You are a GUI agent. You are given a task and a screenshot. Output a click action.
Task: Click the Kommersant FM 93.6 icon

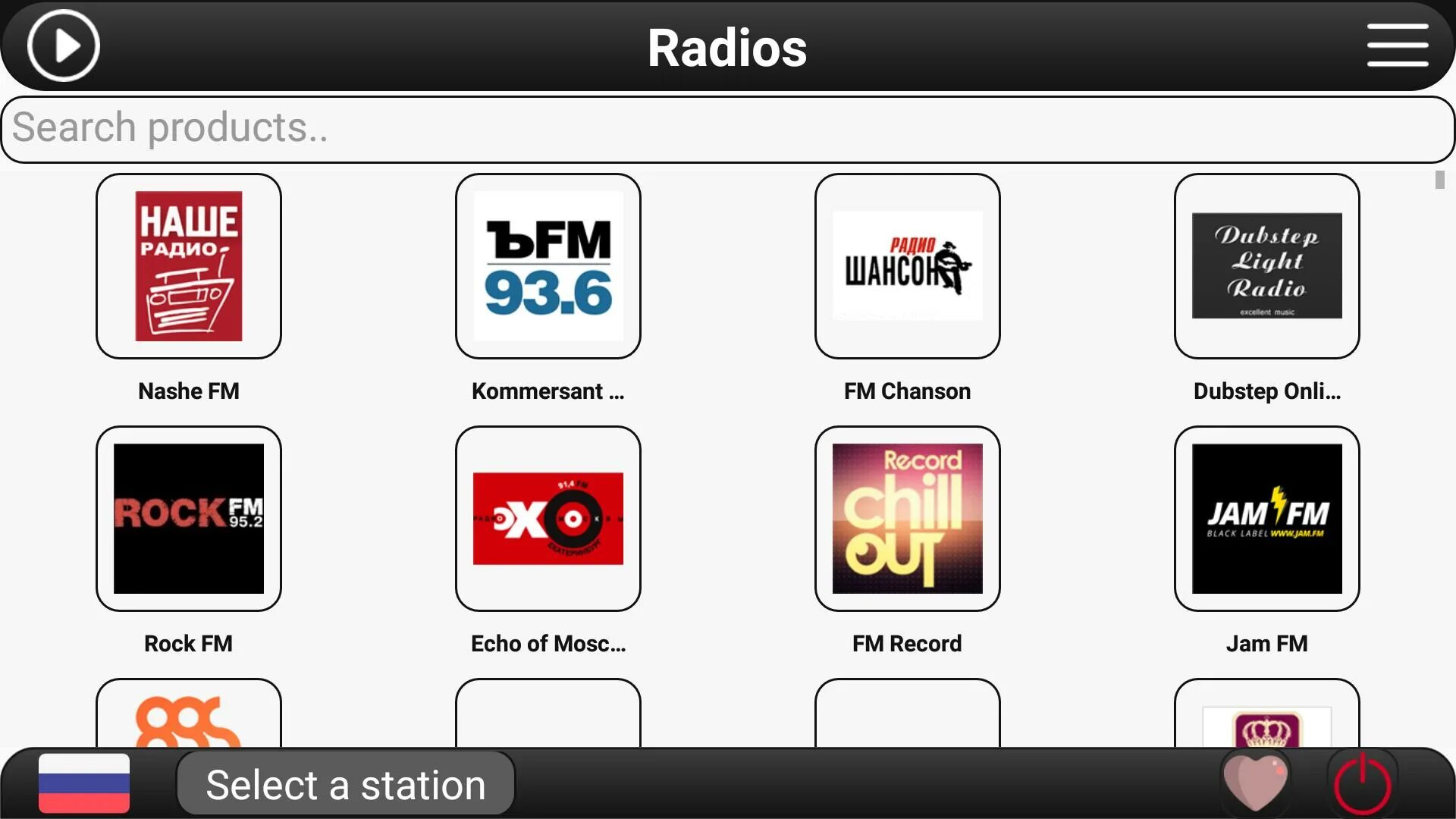pos(548,266)
